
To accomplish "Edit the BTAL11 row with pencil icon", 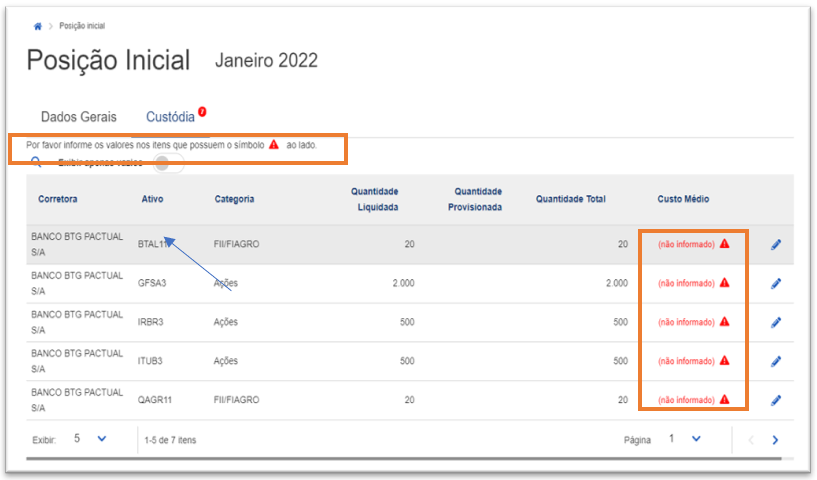I will pyautogui.click(x=776, y=245).
